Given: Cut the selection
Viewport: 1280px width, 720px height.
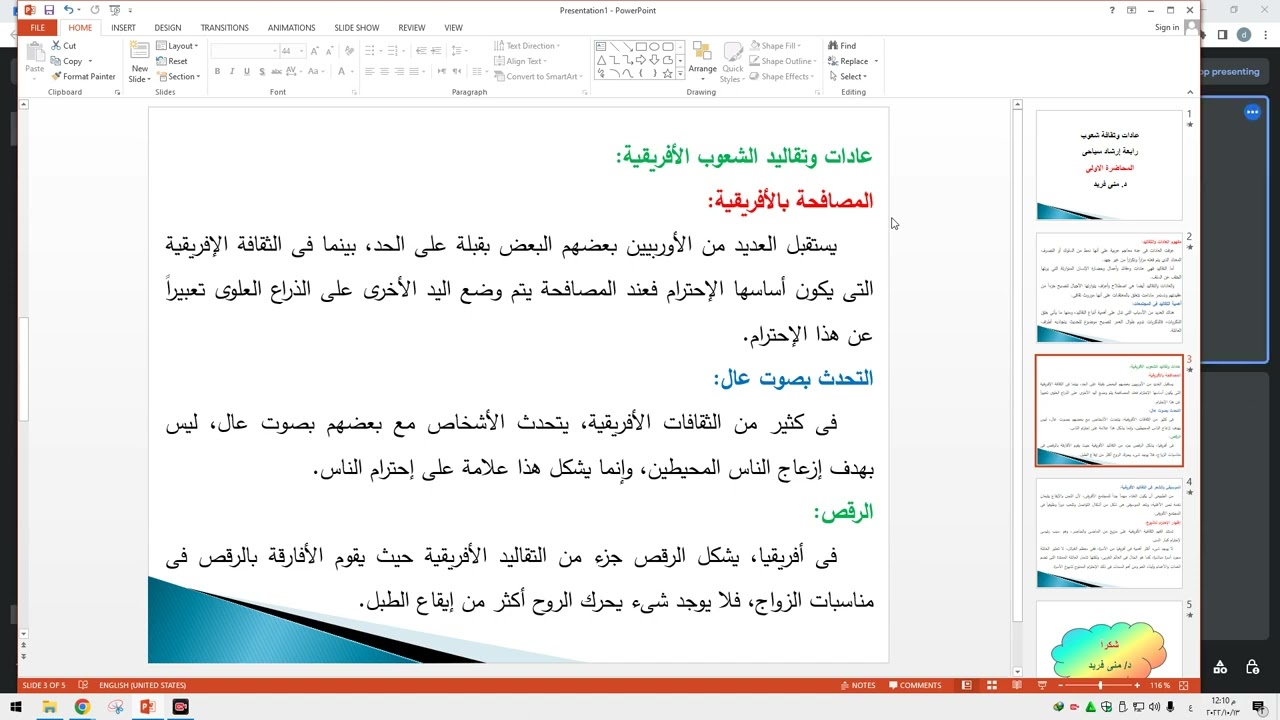Looking at the screenshot, I should (63, 46).
